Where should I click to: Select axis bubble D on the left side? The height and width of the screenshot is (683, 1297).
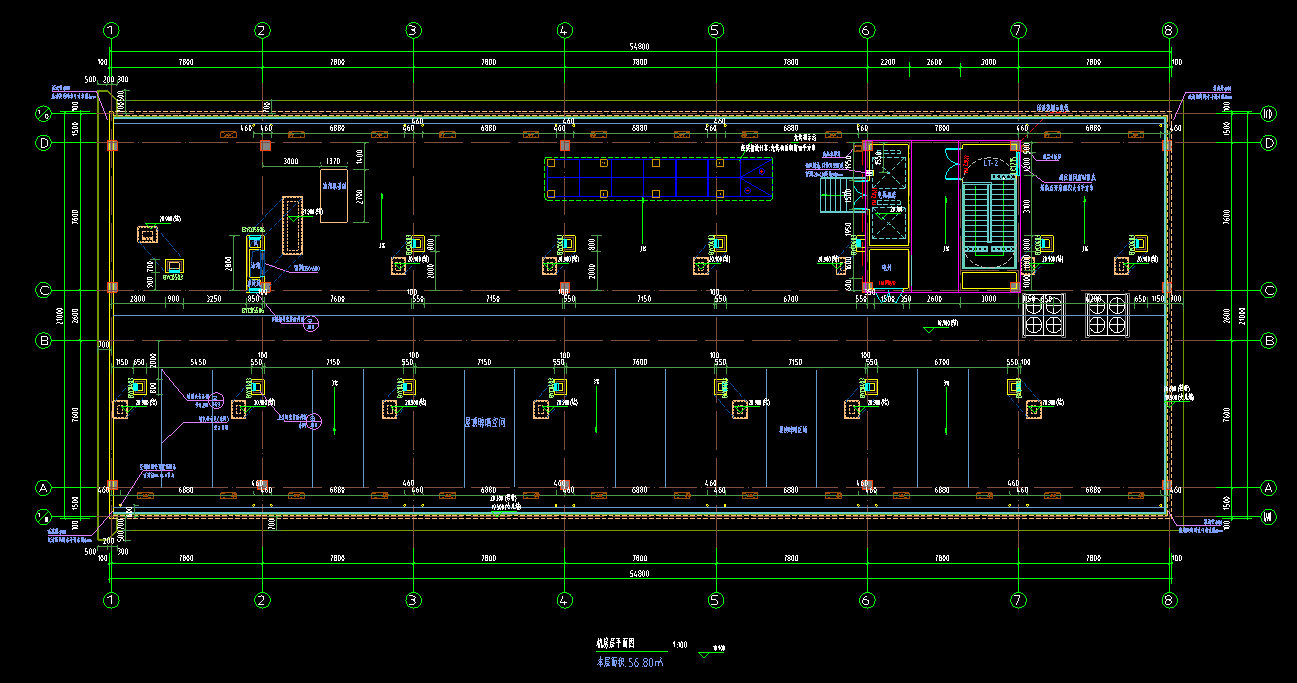click(43, 143)
